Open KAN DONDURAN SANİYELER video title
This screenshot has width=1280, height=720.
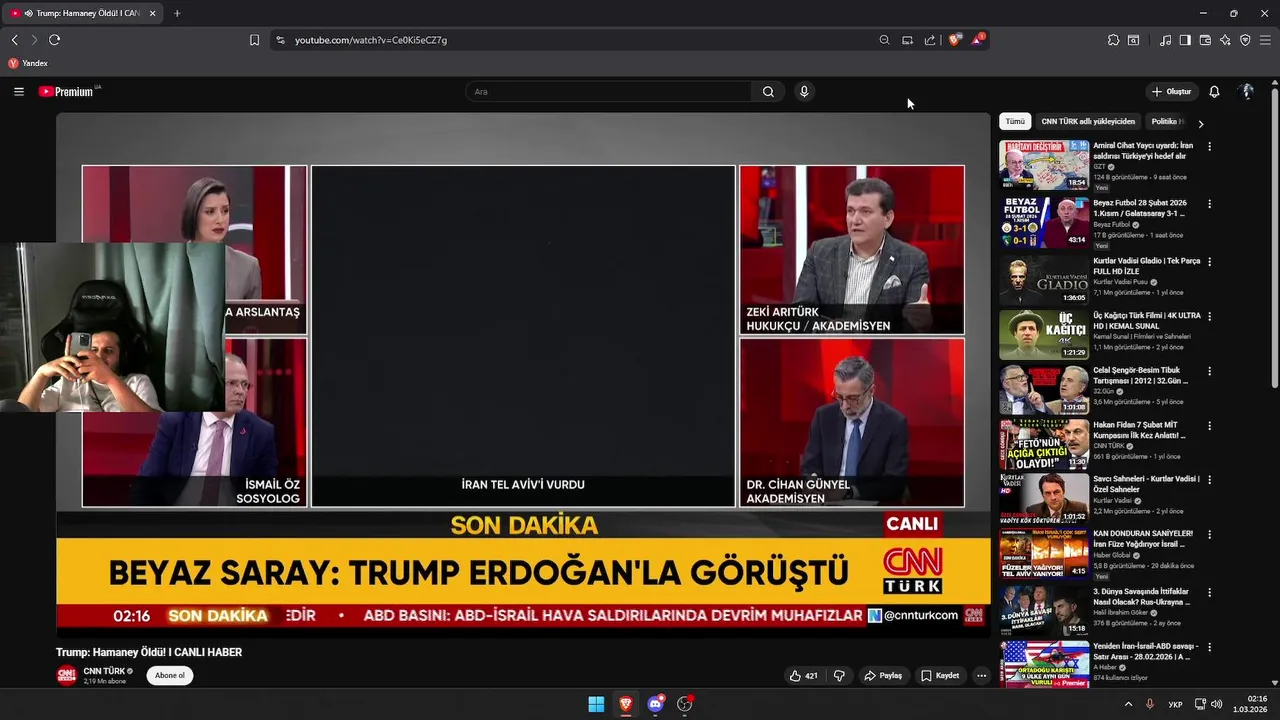coord(1143,539)
